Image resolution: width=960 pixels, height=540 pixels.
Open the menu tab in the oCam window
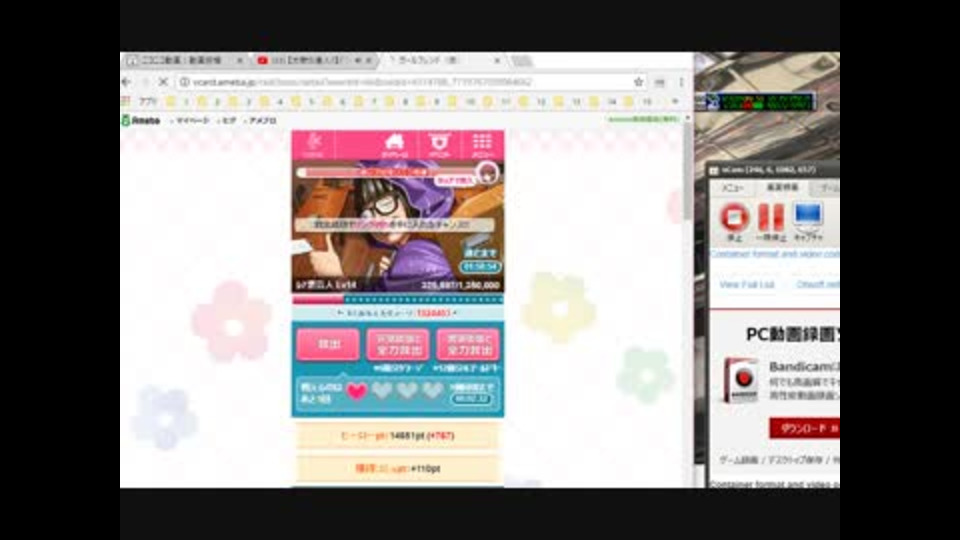(732, 188)
